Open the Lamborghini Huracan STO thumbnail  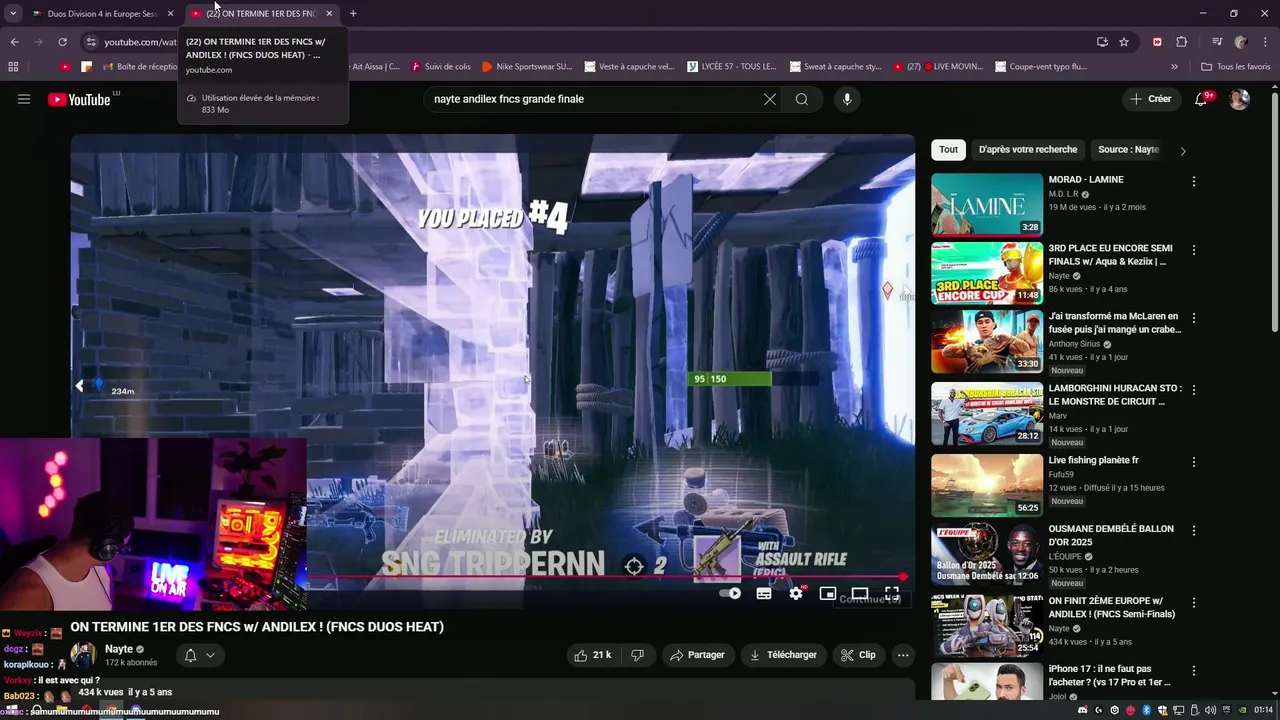(987, 413)
